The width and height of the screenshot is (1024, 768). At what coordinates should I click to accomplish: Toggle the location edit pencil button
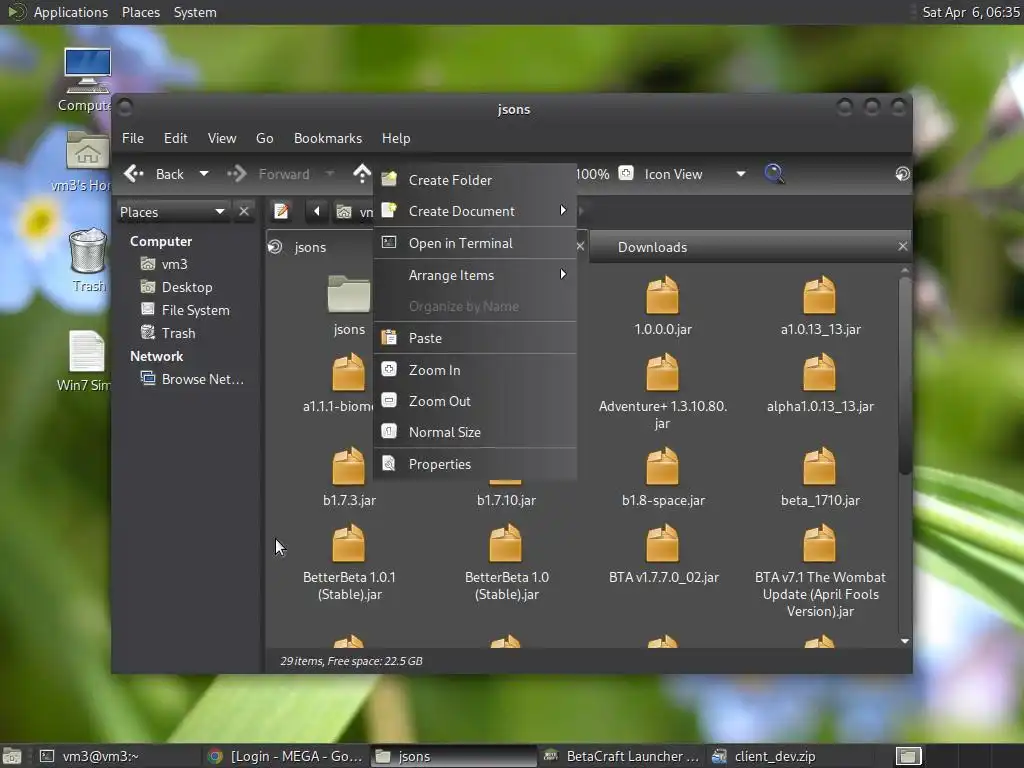point(282,211)
